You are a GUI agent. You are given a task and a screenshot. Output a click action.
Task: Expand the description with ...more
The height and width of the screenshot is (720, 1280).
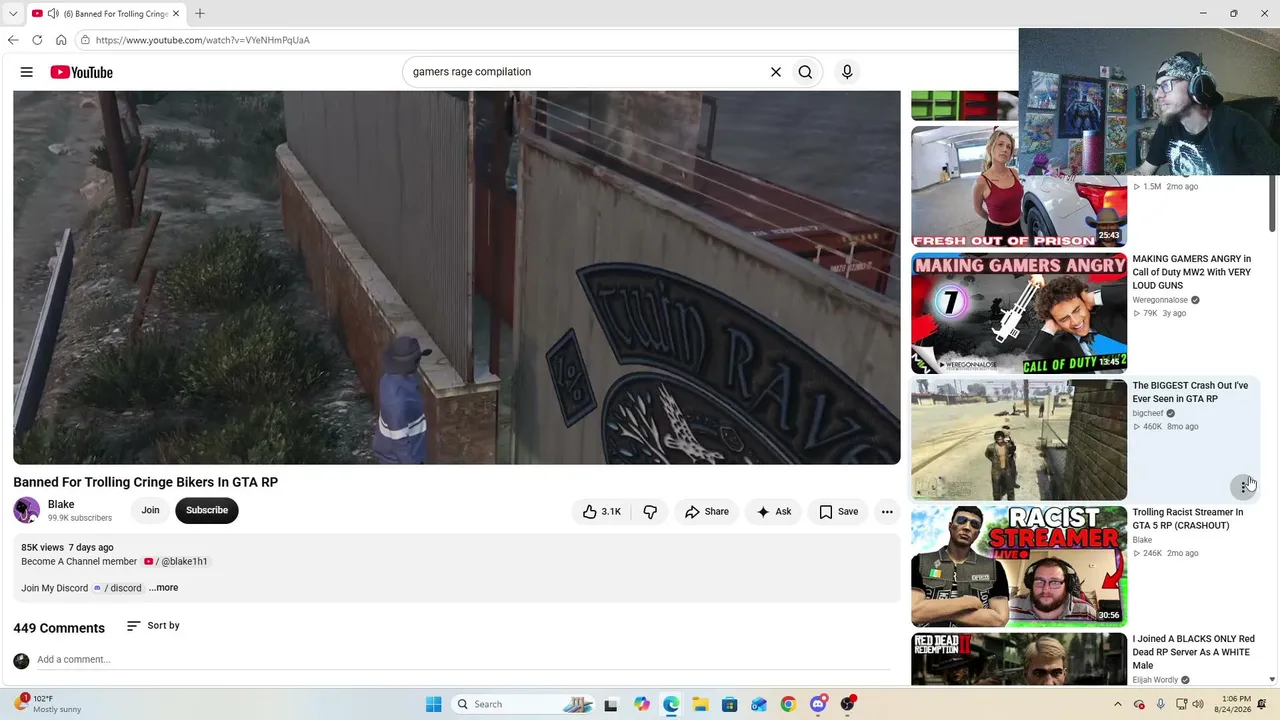[x=163, y=588]
